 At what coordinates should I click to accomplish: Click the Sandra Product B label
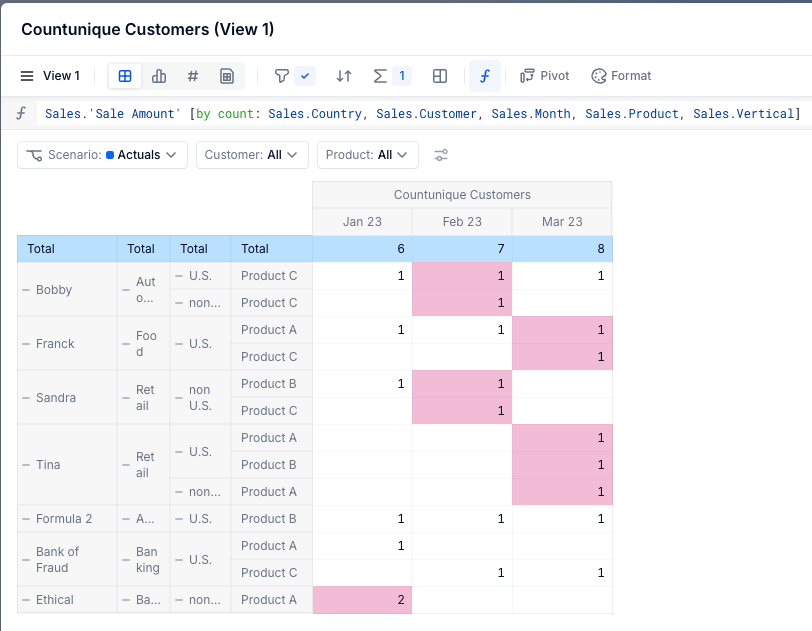269,384
